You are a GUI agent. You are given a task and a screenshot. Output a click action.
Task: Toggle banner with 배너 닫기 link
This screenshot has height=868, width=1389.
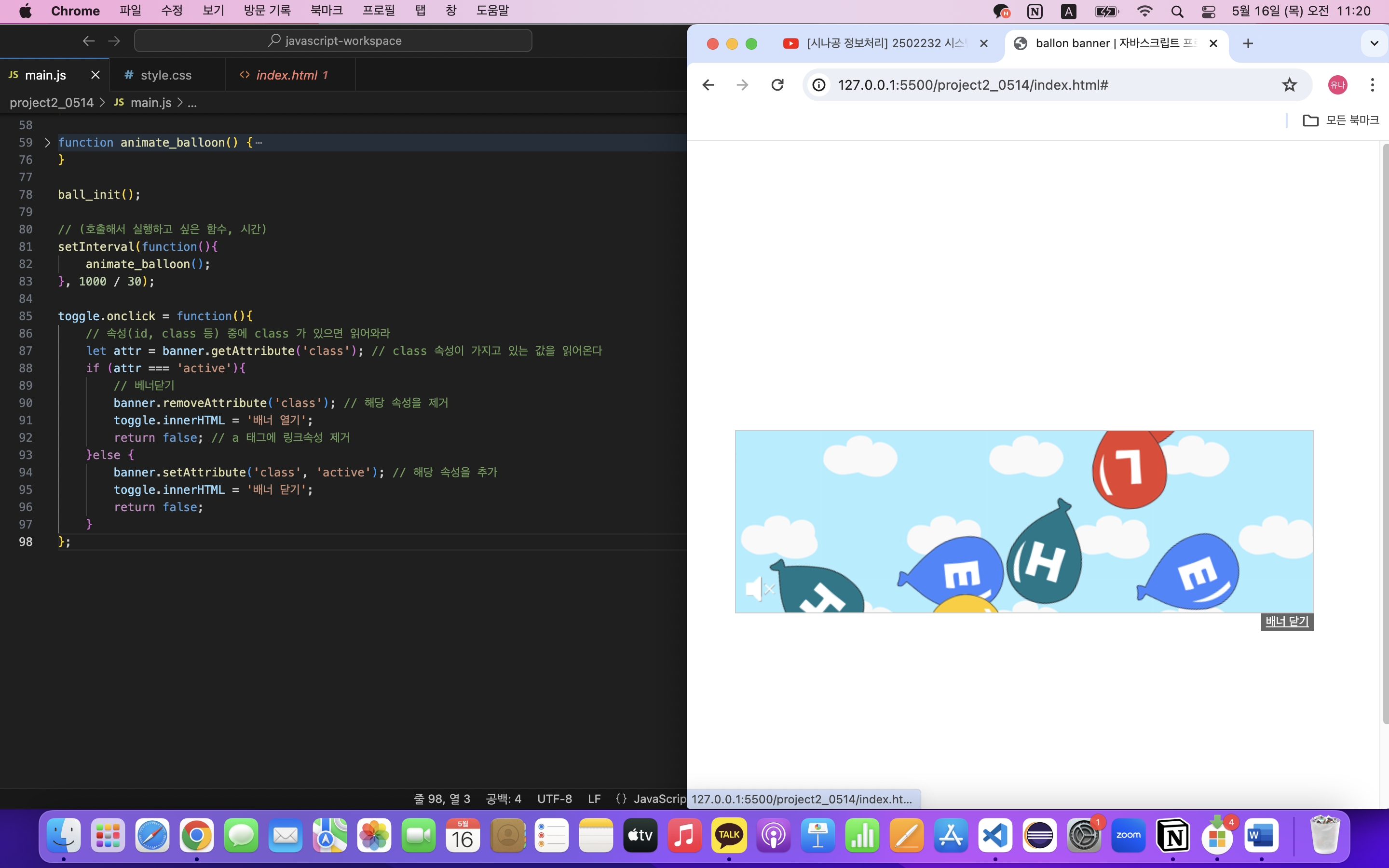click(x=1286, y=621)
